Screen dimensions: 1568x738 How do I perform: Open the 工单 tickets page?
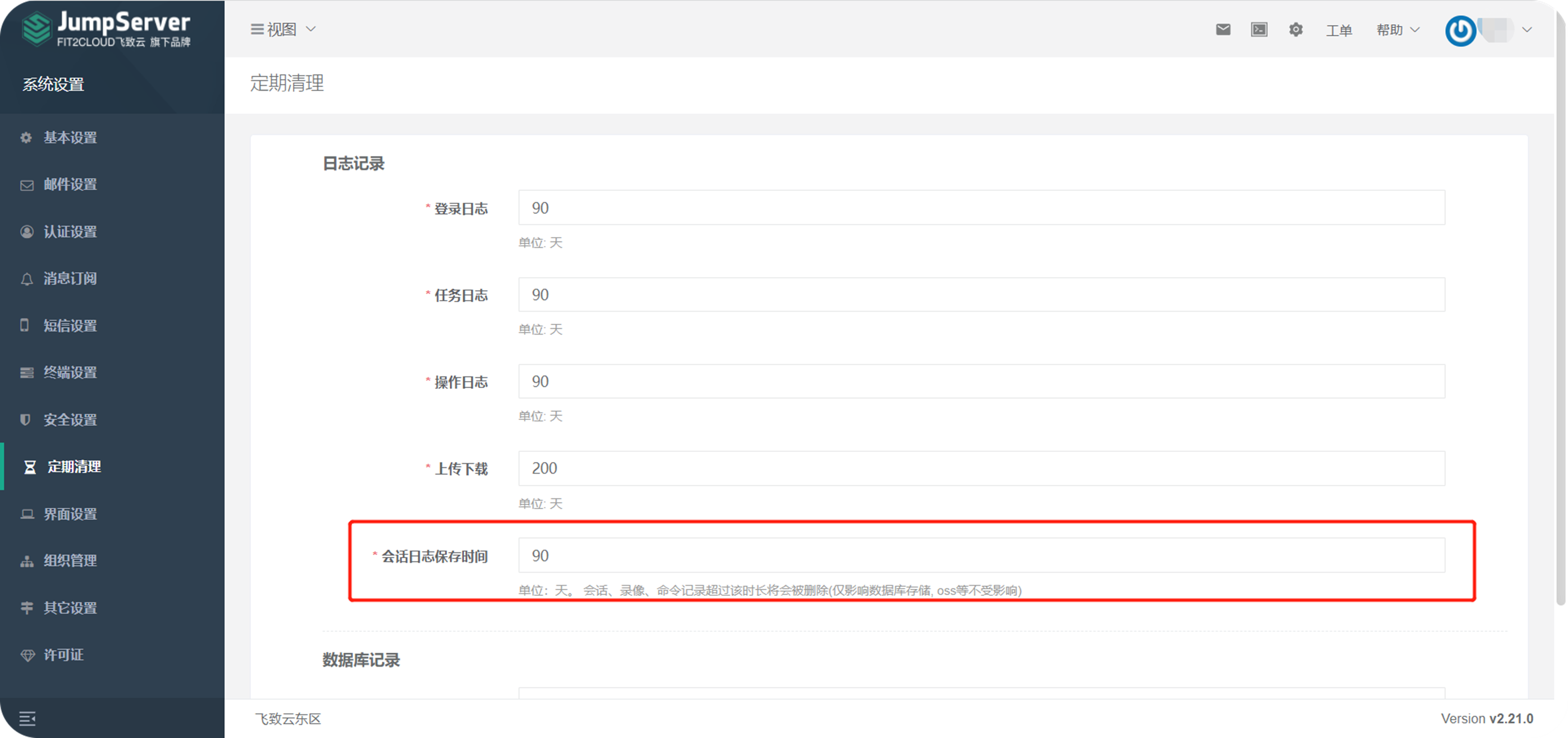click(x=1338, y=29)
